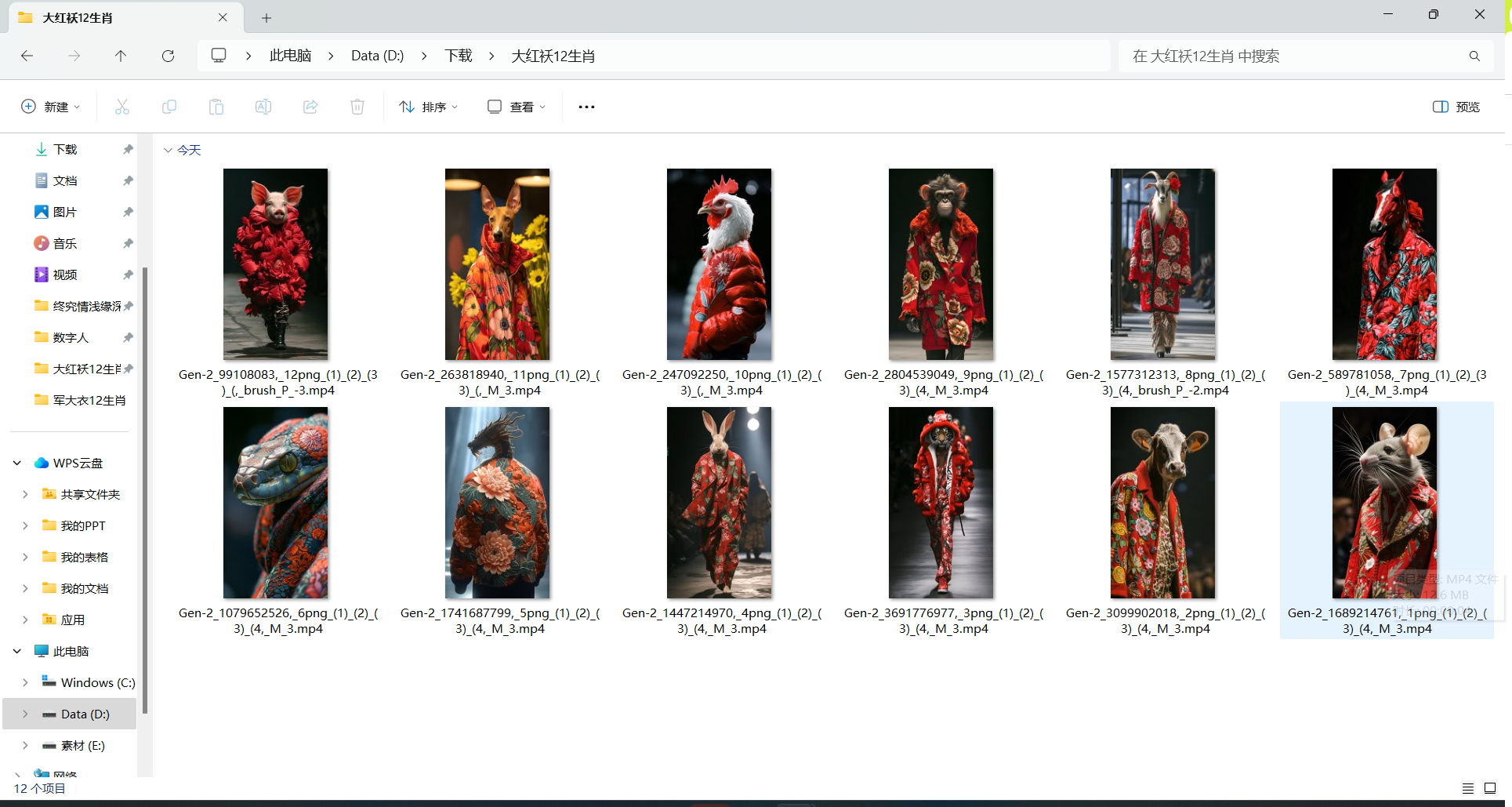Open the more options ellipsis menu

(x=586, y=107)
